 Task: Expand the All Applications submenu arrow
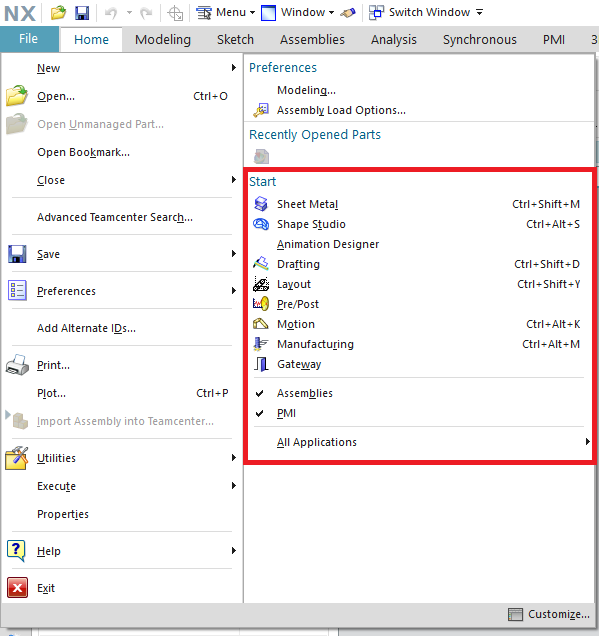588,442
